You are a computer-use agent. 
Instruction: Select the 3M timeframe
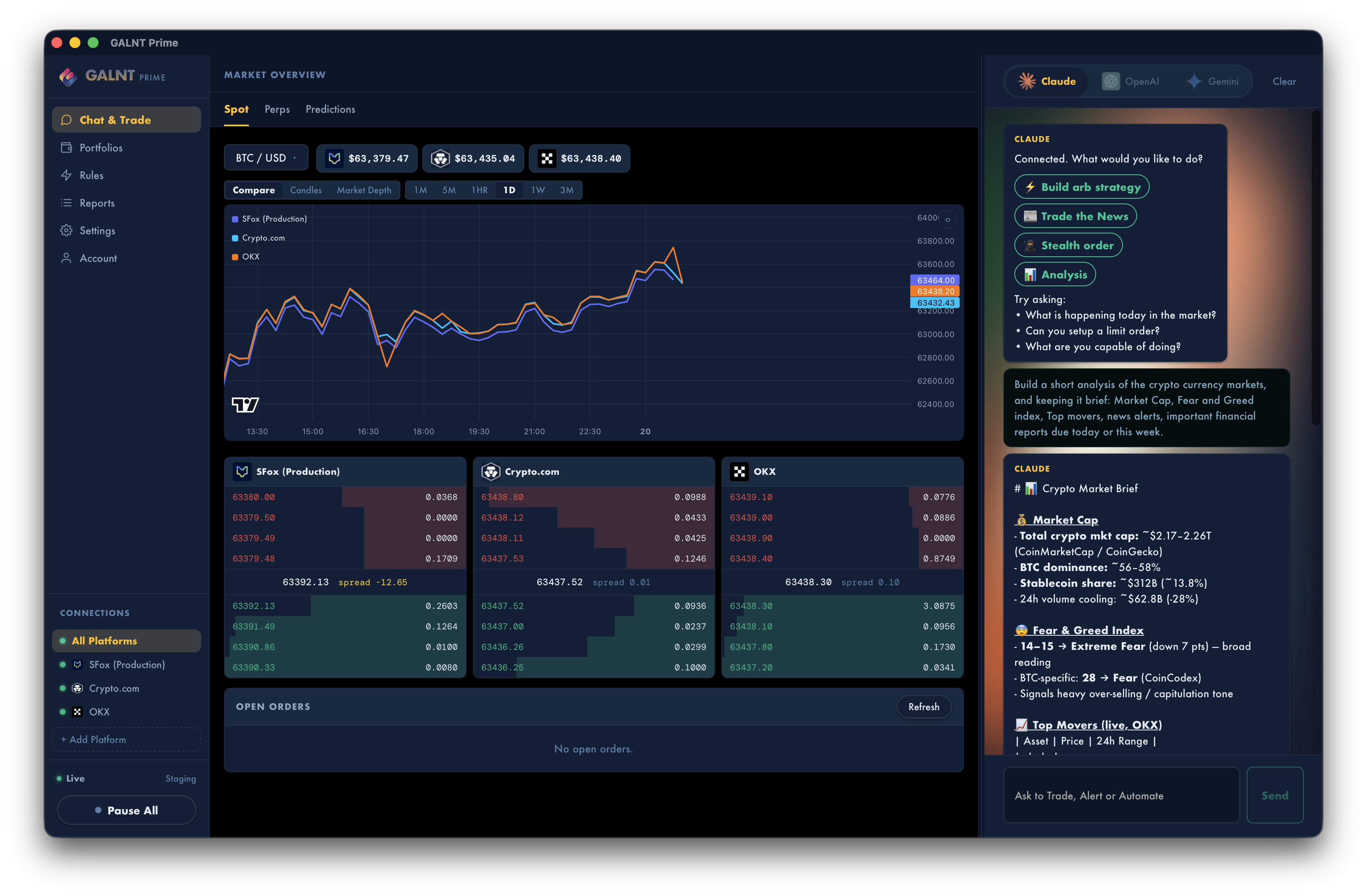[567, 190]
